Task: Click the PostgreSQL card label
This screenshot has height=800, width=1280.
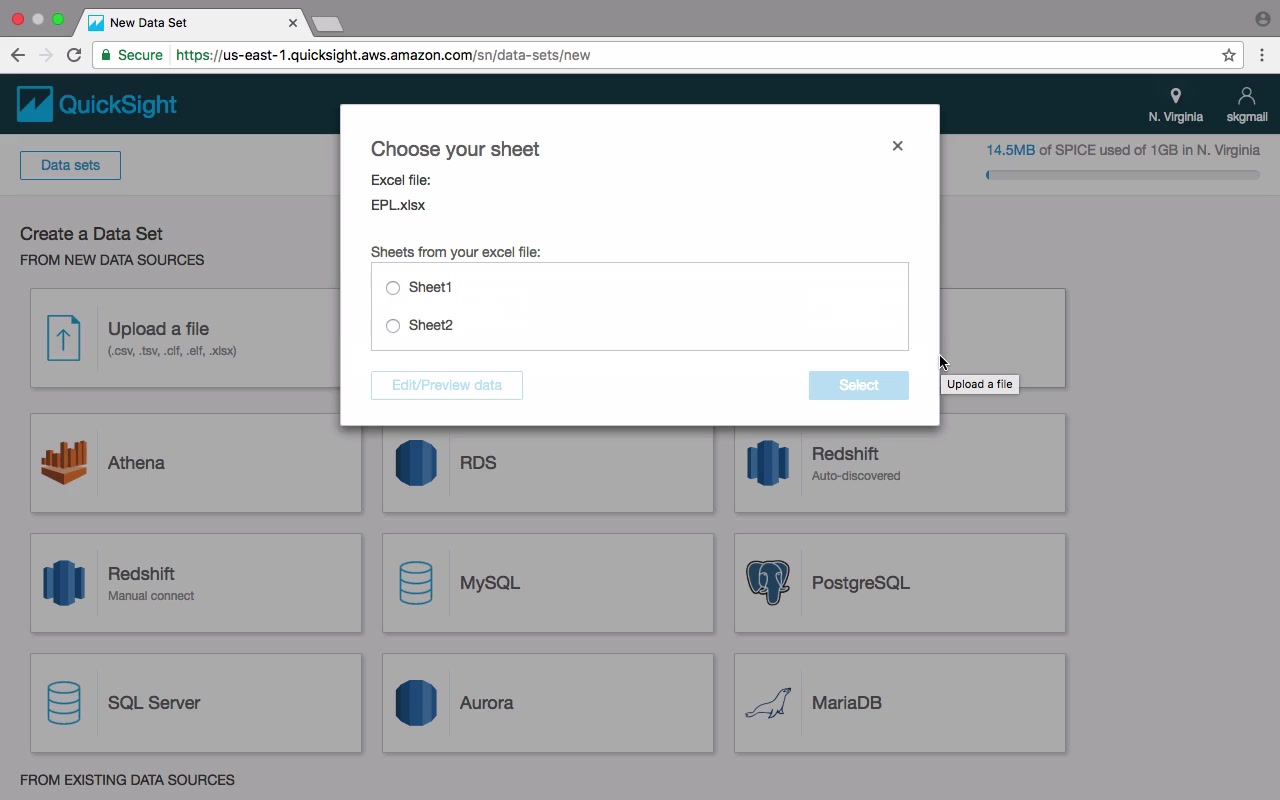Action: point(861,583)
